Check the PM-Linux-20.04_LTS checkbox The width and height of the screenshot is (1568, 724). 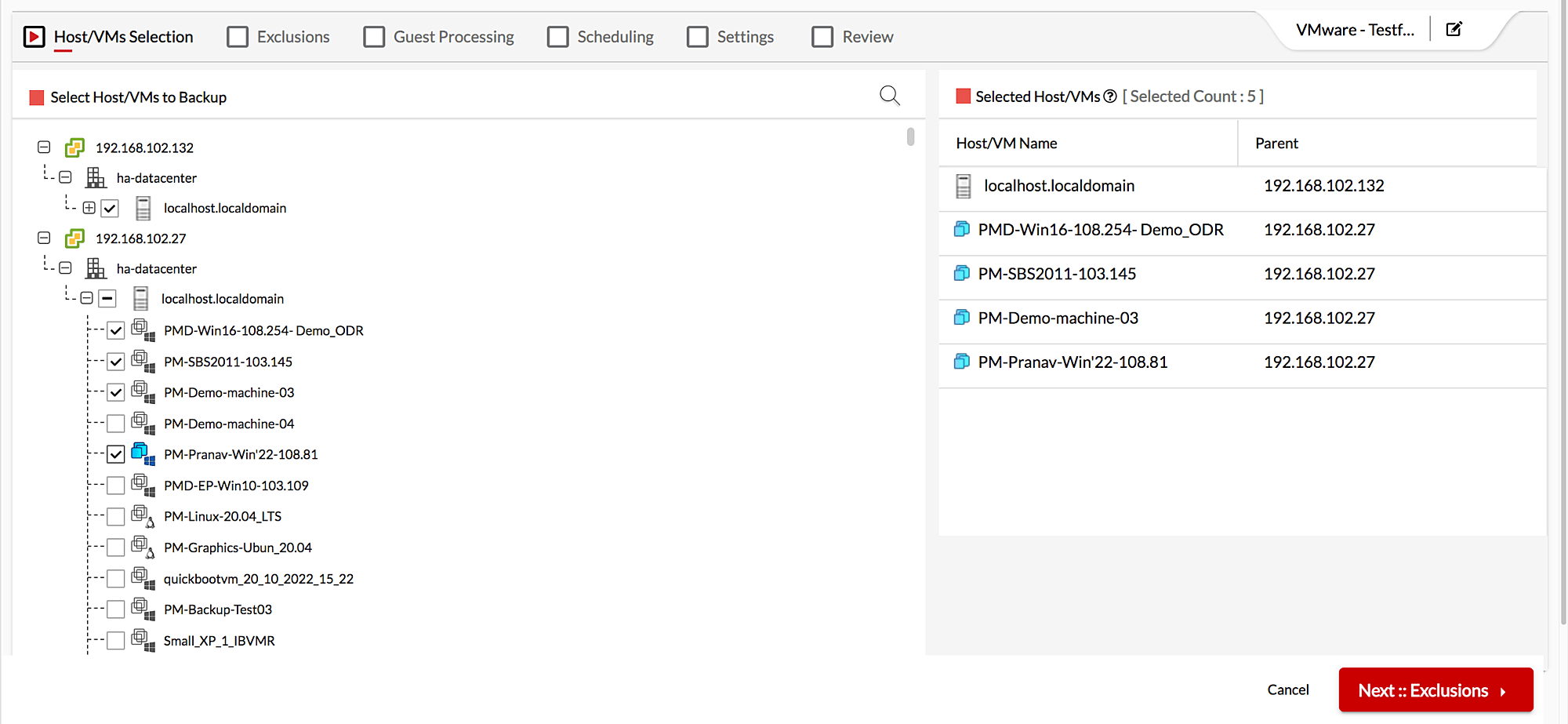click(x=116, y=516)
